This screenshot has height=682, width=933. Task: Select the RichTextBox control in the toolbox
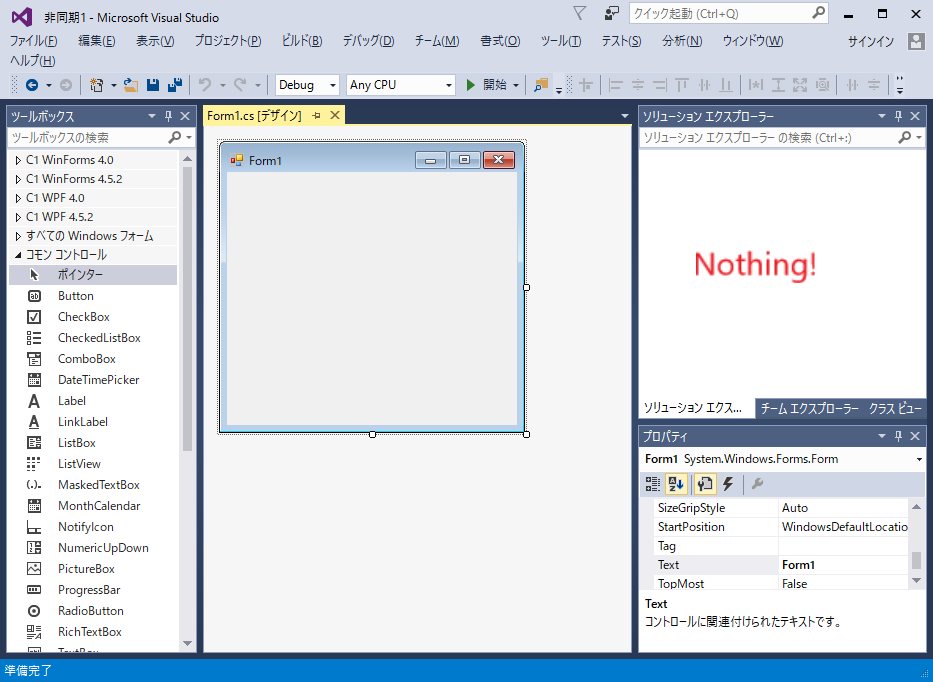tap(93, 631)
